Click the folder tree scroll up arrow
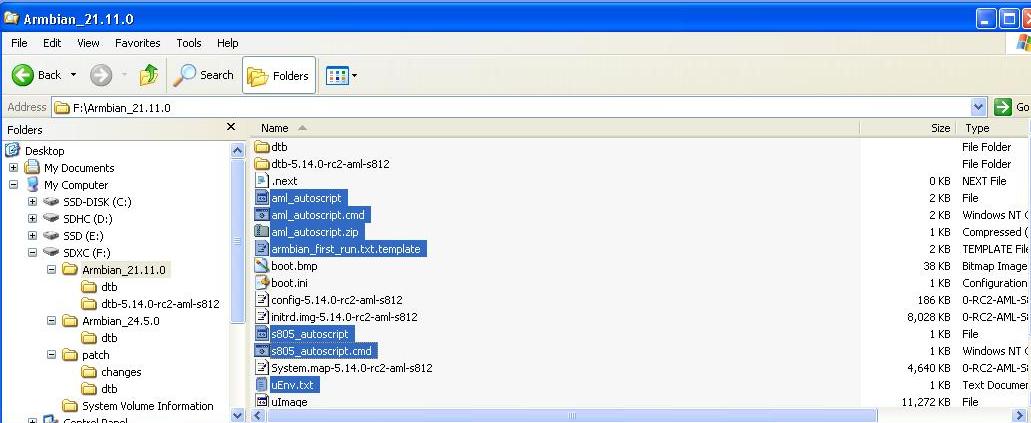Screen dimensions: 1031x423 tap(237, 150)
